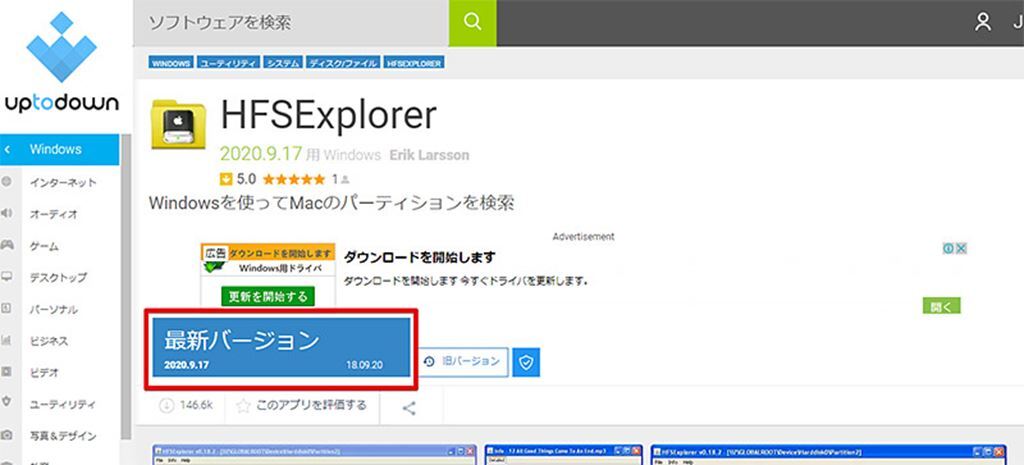Open the Windows sidebar menu item

59,150
